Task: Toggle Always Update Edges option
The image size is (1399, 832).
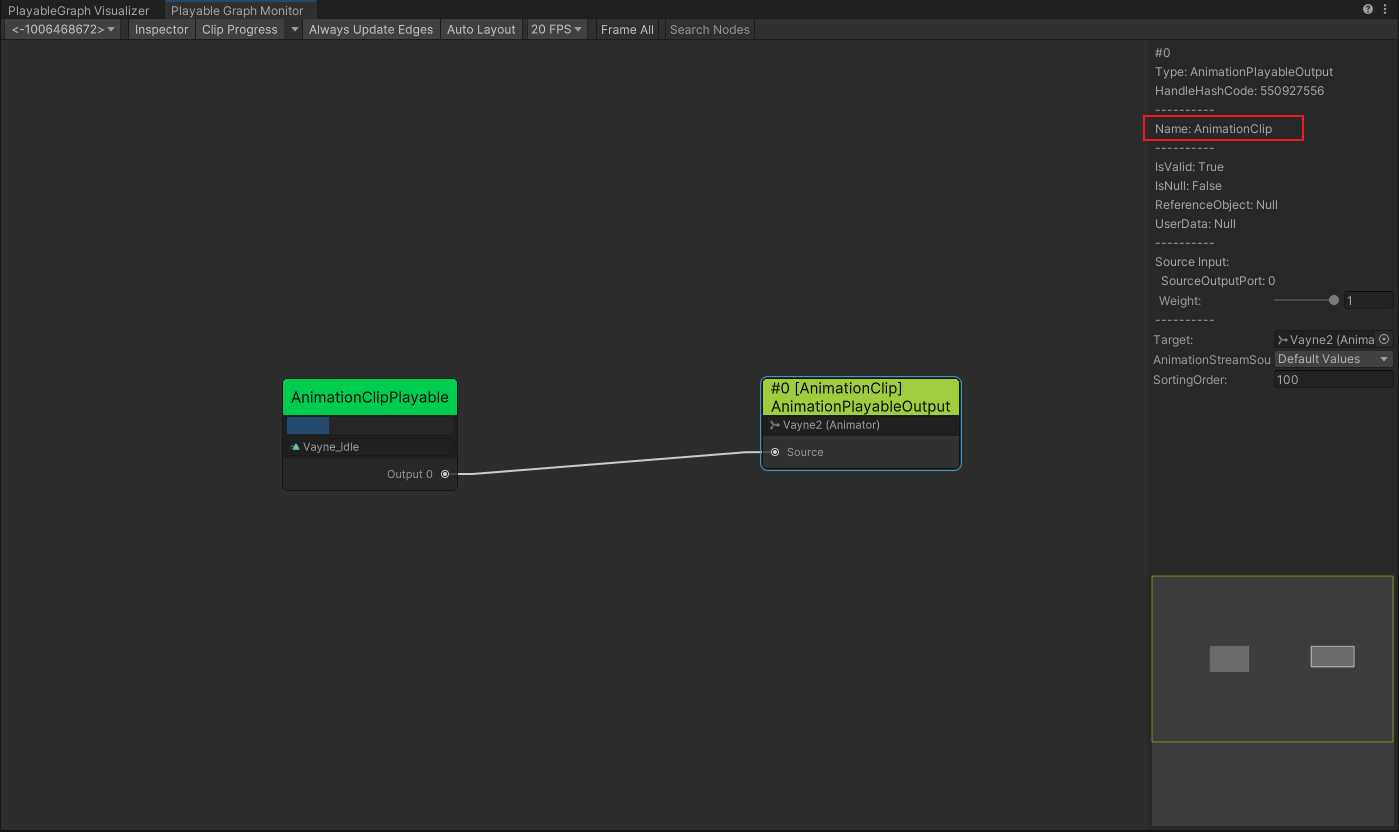Action: (x=371, y=29)
